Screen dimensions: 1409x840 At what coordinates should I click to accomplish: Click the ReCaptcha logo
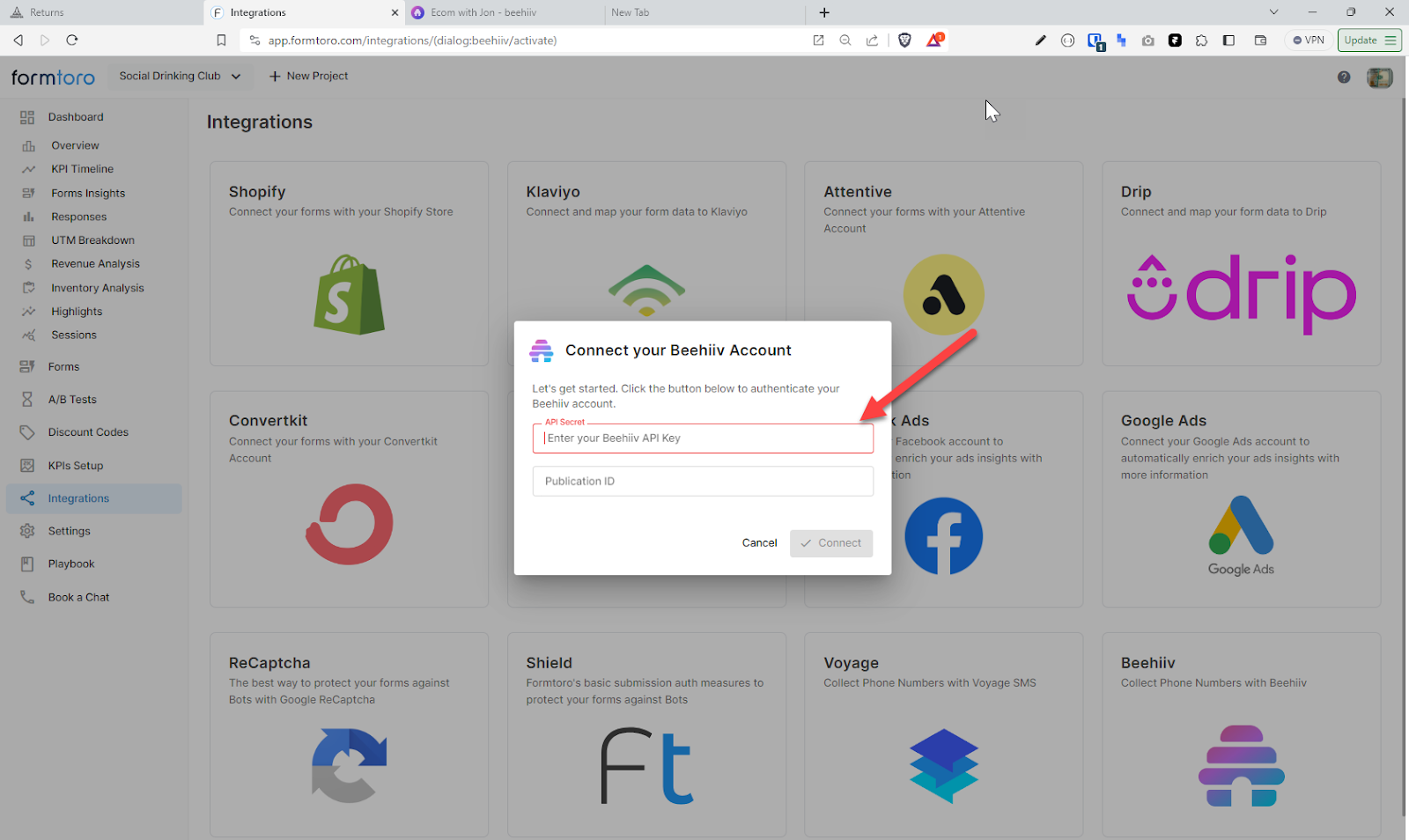(x=349, y=765)
